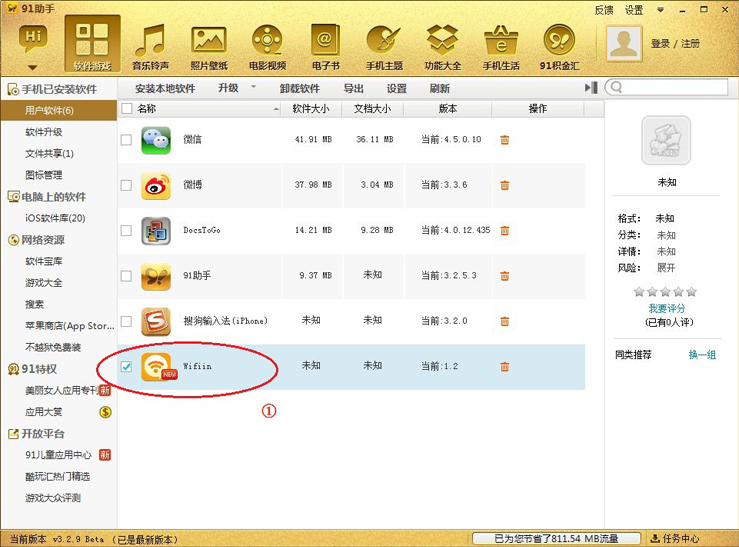Click the 微博 app icon

click(156, 186)
